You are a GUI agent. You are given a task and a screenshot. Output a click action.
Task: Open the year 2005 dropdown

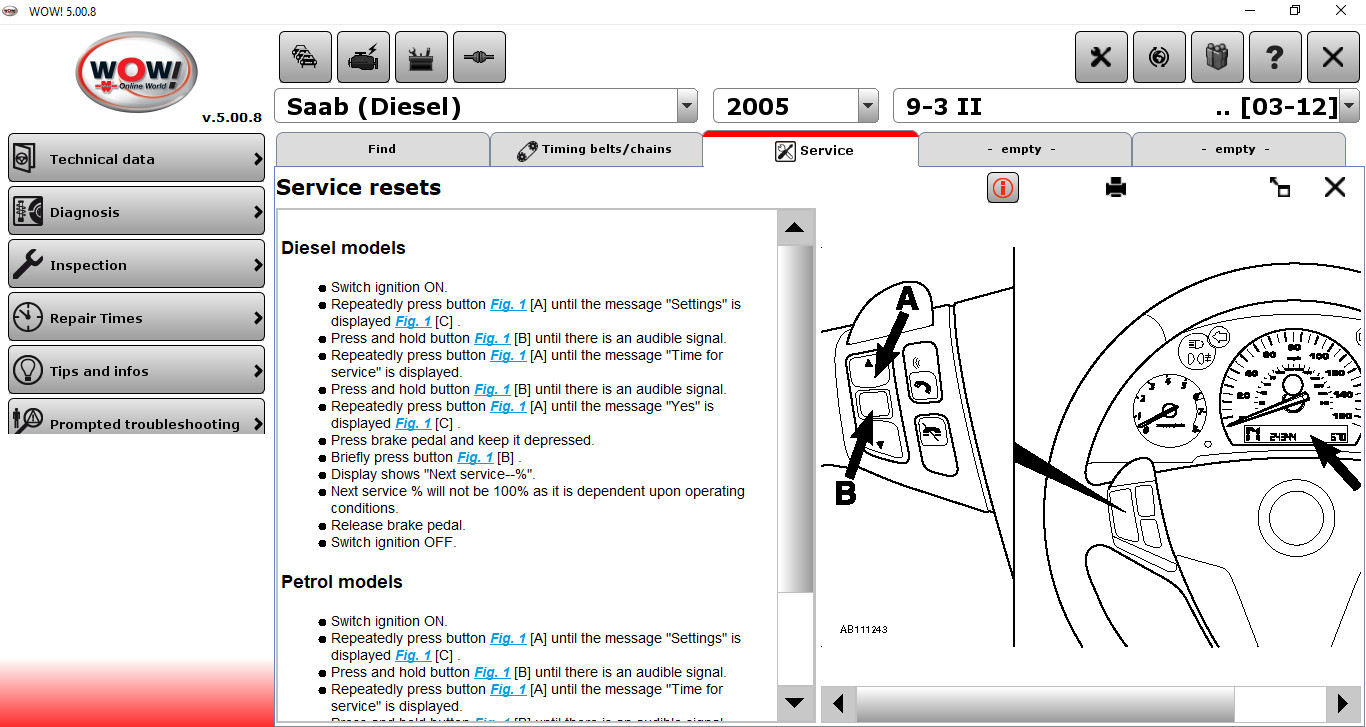(867, 106)
